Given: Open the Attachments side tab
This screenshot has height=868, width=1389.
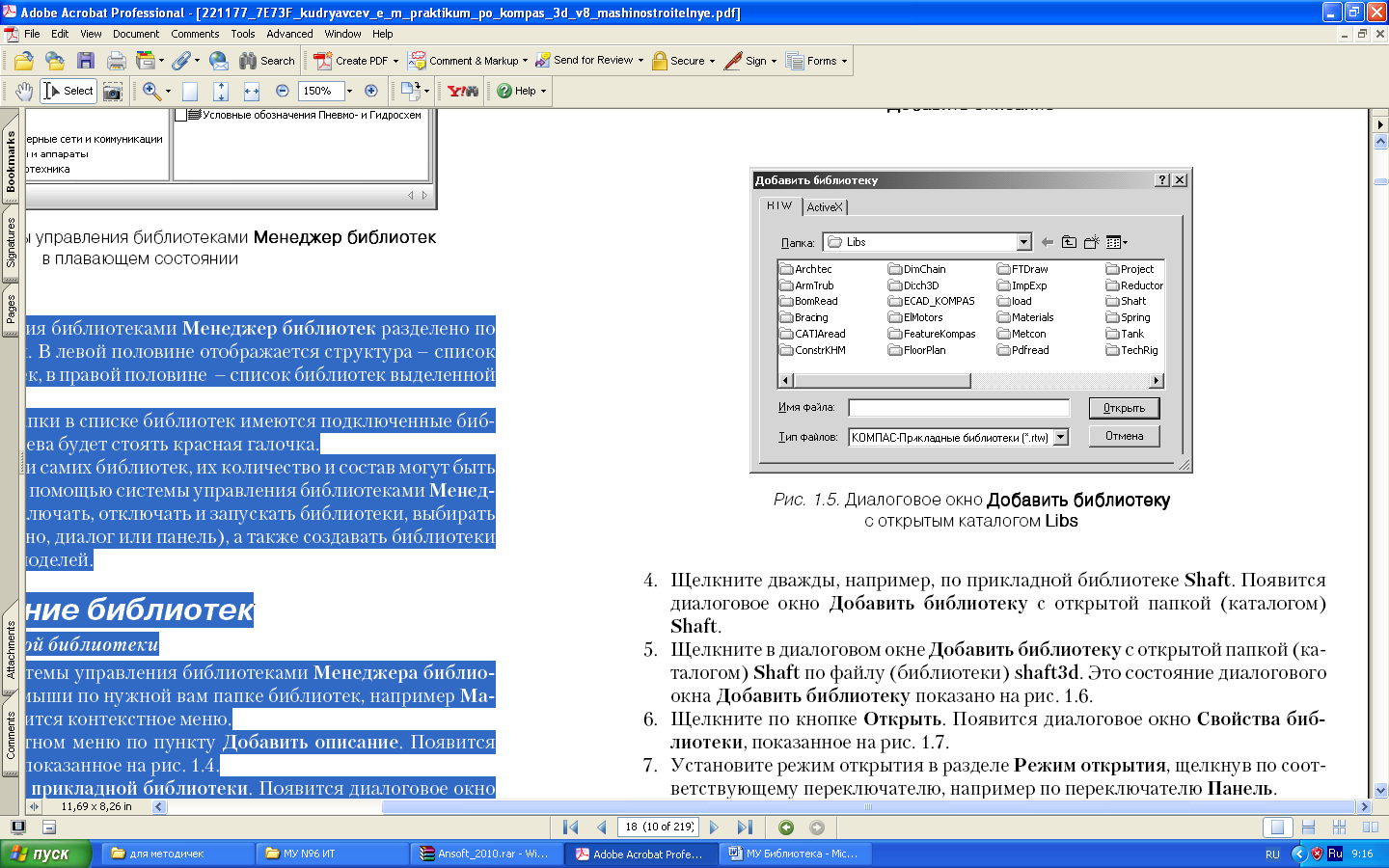Looking at the screenshot, I should 11,649.
